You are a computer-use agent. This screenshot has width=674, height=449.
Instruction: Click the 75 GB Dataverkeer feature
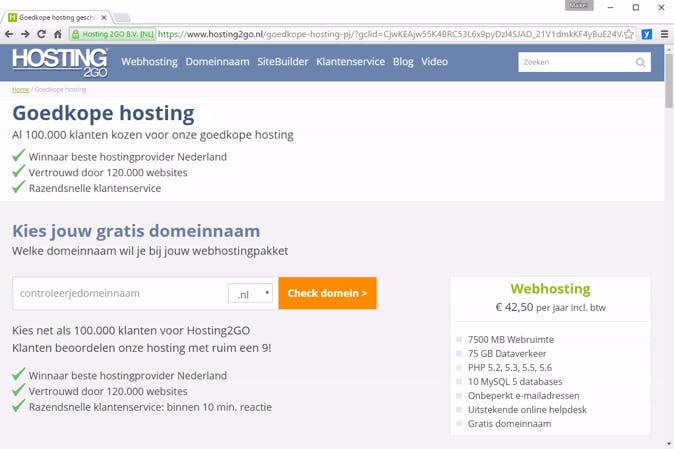coord(507,354)
